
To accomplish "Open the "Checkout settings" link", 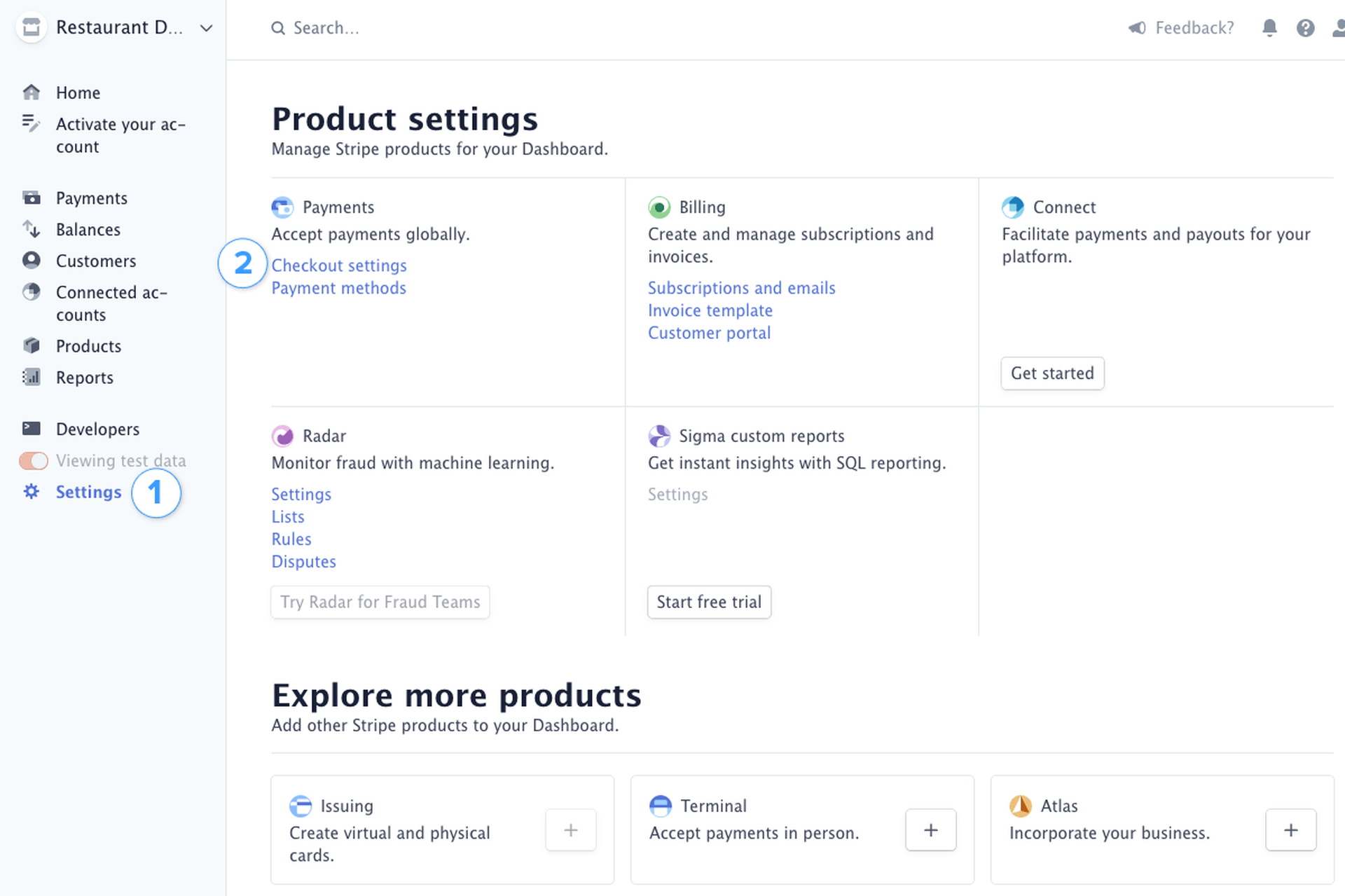I will pos(339,266).
